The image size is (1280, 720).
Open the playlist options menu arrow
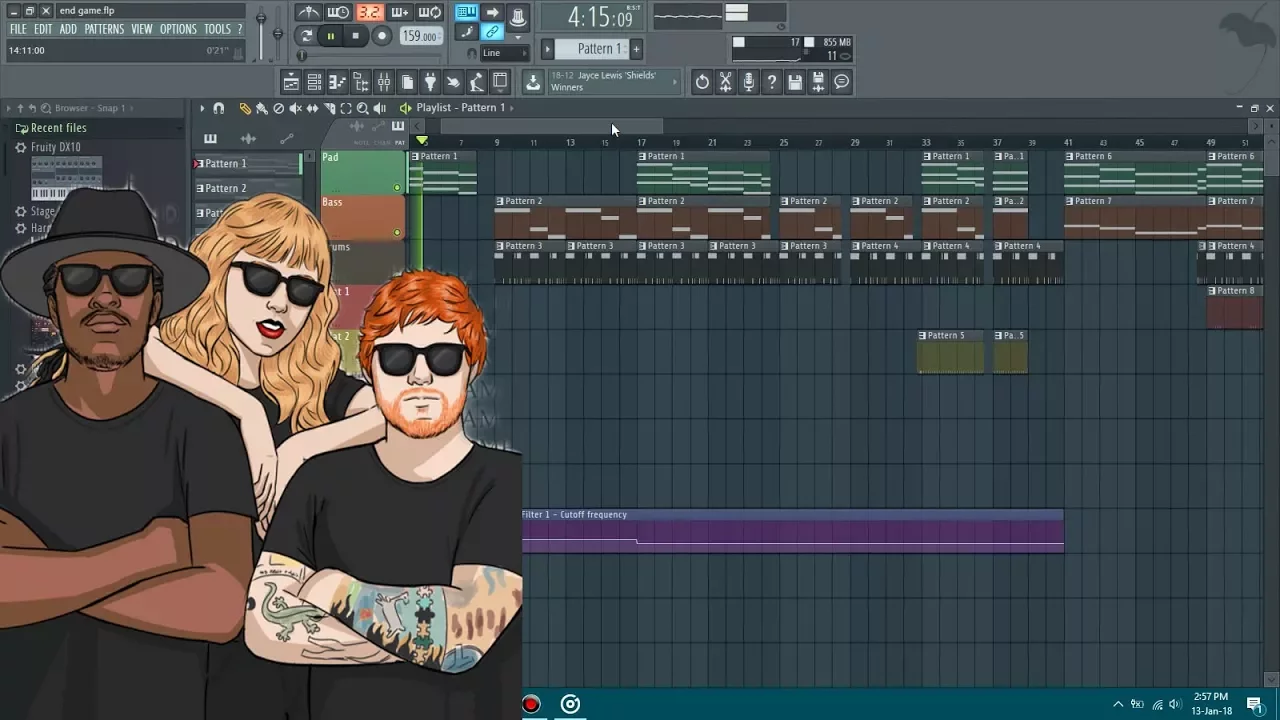[202, 108]
